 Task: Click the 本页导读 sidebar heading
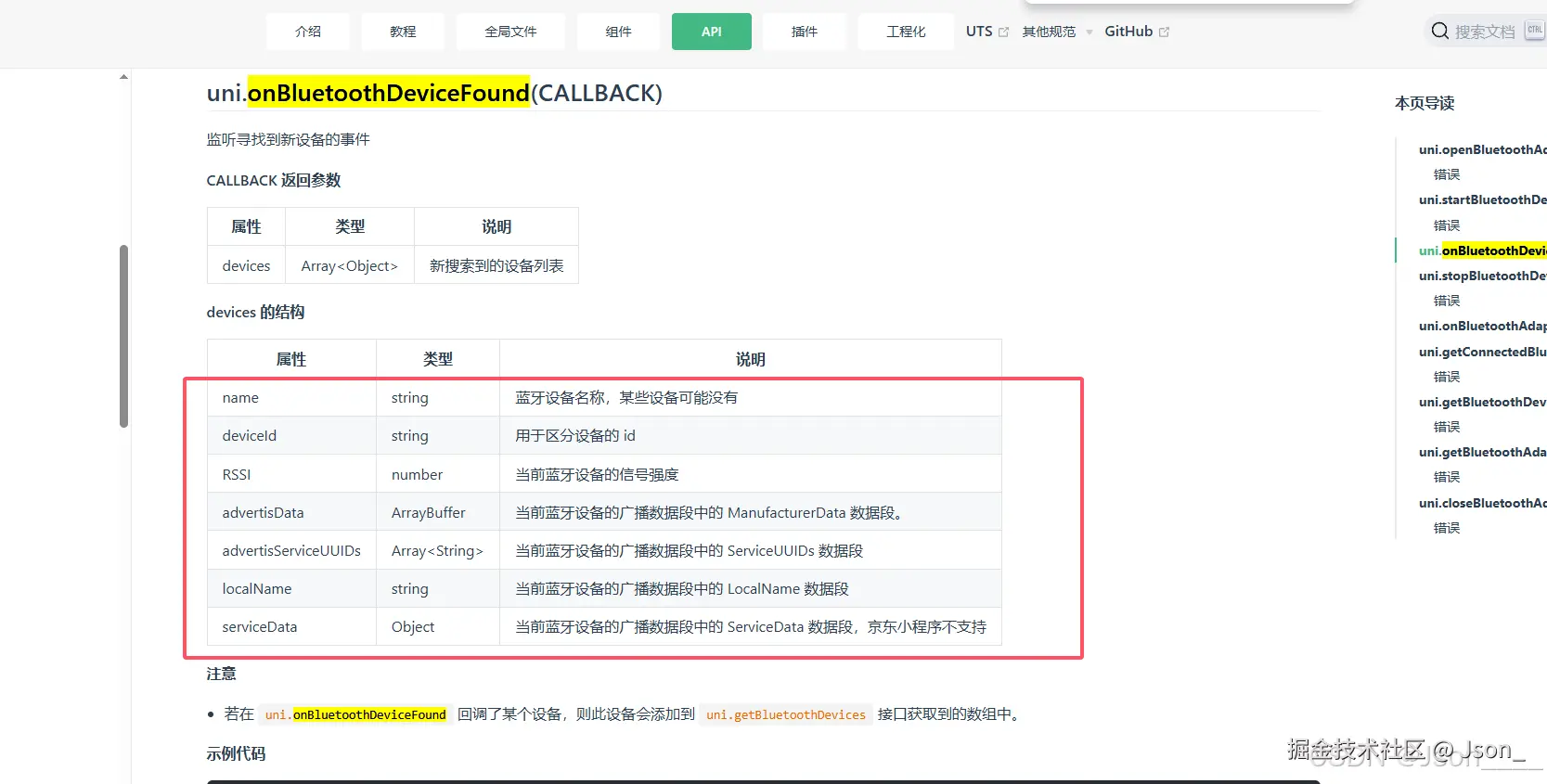click(x=1425, y=103)
